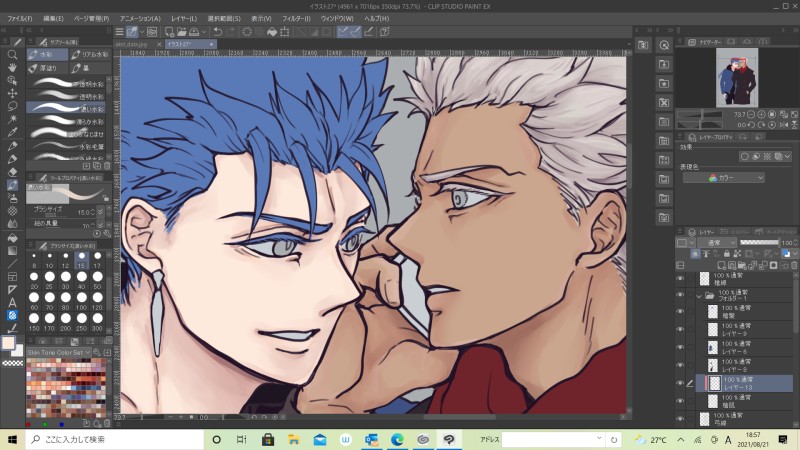The height and width of the screenshot is (450, 800).
Task: Click Navigator canvas thumbnail
Action: pos(737,77)
